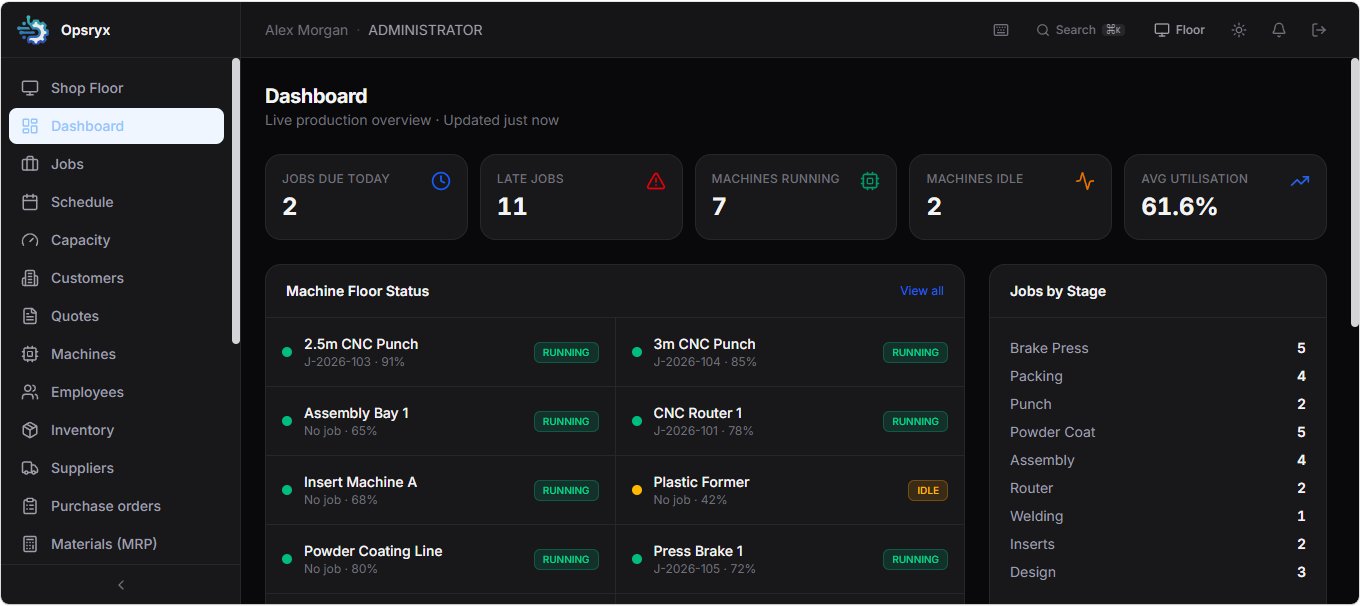Click Design stage row
This screenshot has height=606, width=1360.
(x=1158, y=572)
